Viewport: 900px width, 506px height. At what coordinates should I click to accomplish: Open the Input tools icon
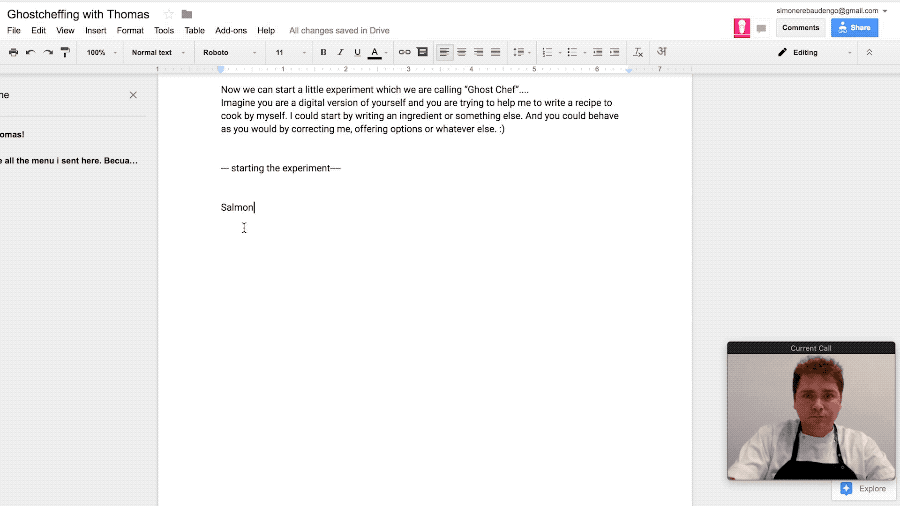661,52
